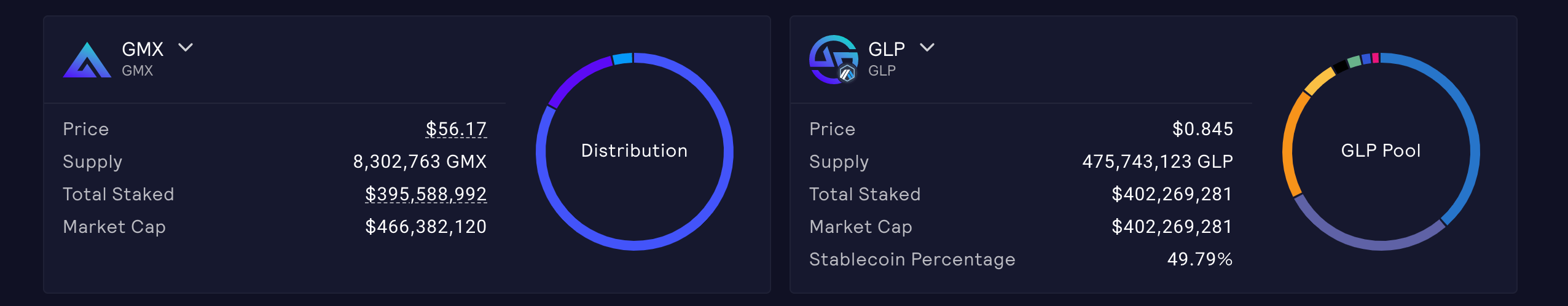Select the yellow segment of GLP Pool chart
This screenshot has width=1568, height=306.
click(1319, 81)
